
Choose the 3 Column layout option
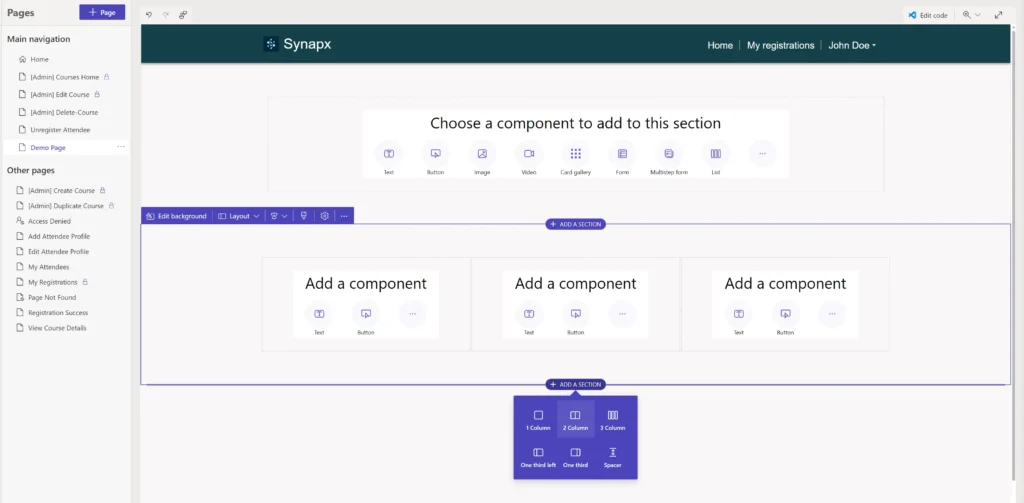point(612,419)
